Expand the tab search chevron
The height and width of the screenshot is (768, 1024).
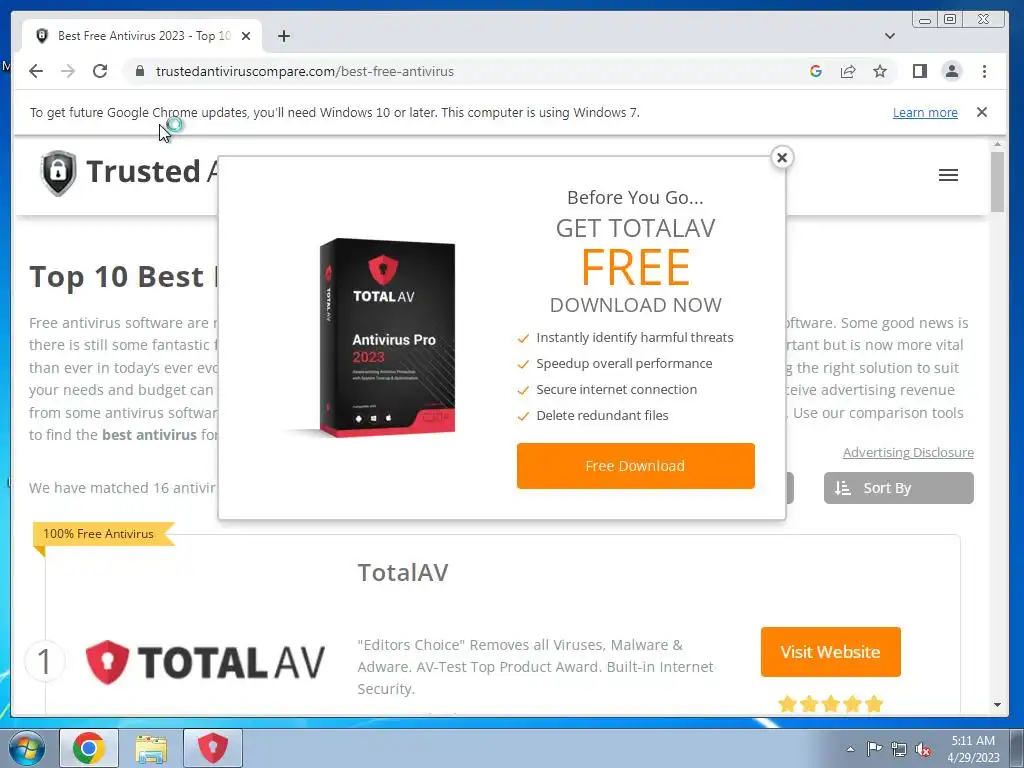point(889,36)
